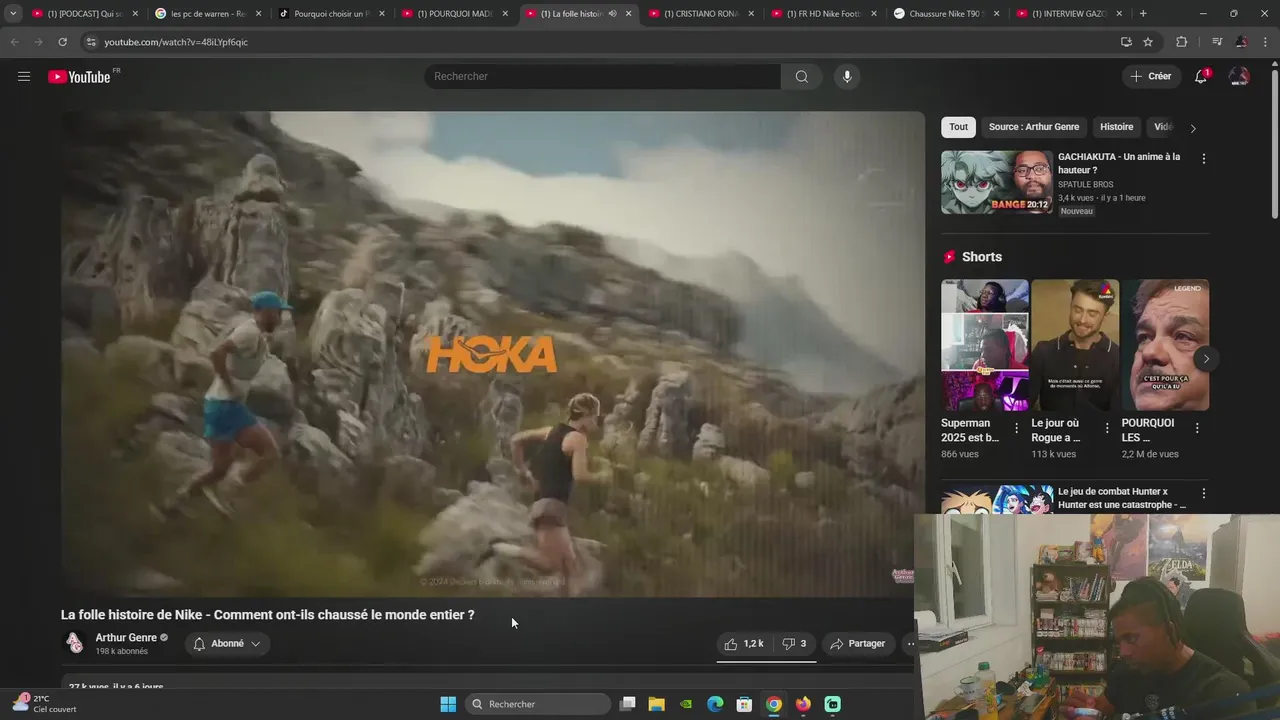Bookmark this page with the star
Screen dimensions: 1280x720
(1148, 42)
